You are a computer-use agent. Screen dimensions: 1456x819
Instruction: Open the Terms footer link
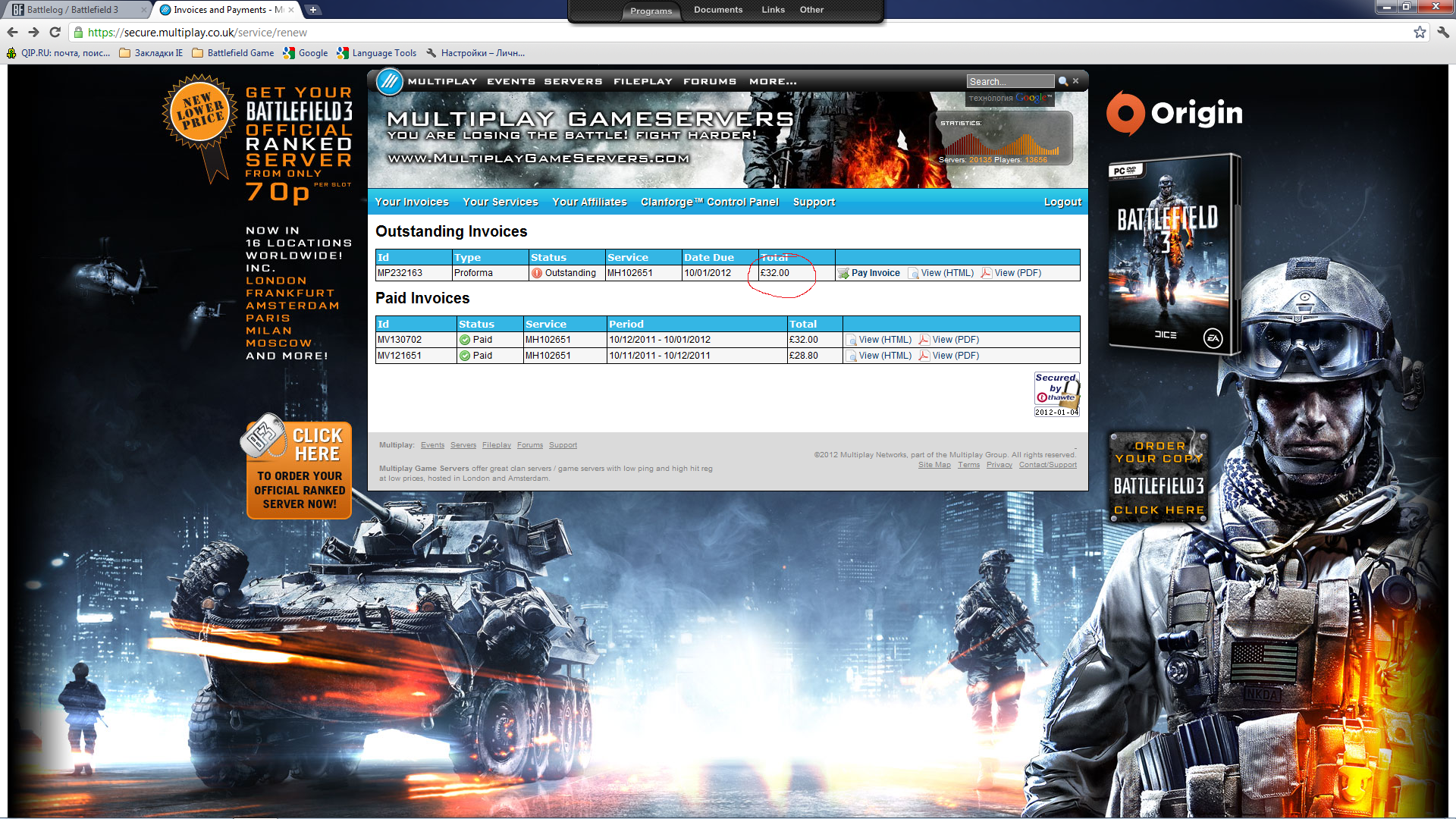[968, 465]
